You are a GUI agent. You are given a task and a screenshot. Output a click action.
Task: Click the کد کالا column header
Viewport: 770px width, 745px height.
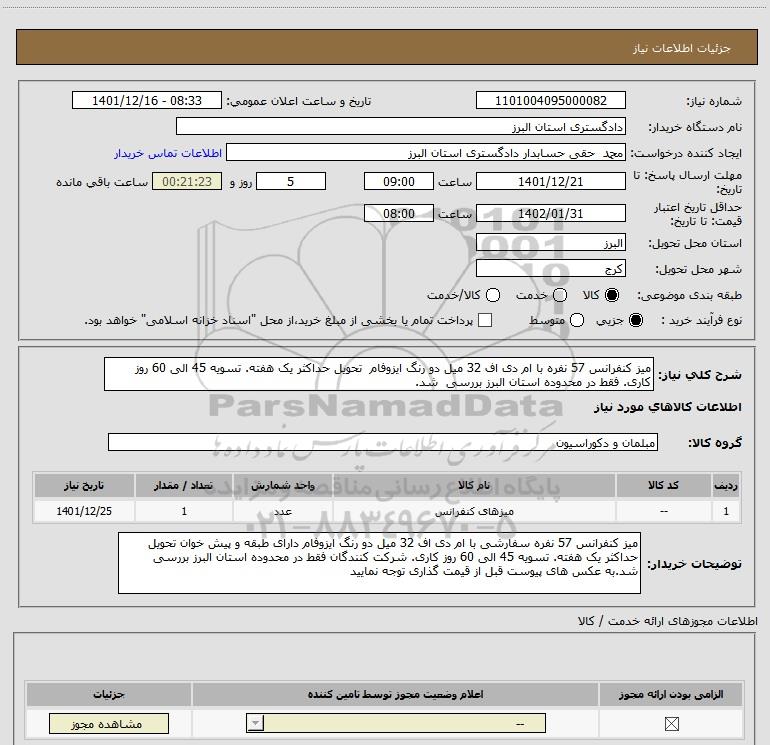click(663, 485)
